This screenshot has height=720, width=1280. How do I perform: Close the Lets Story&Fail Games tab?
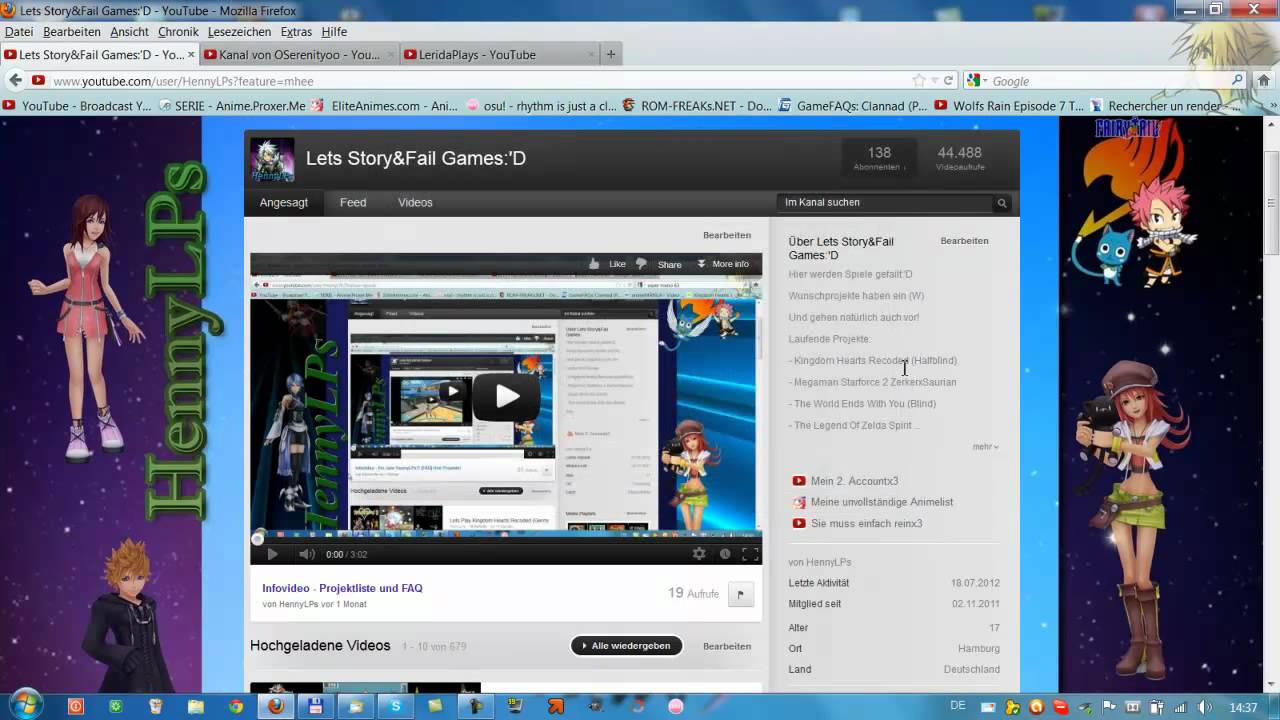coord(191,55)
